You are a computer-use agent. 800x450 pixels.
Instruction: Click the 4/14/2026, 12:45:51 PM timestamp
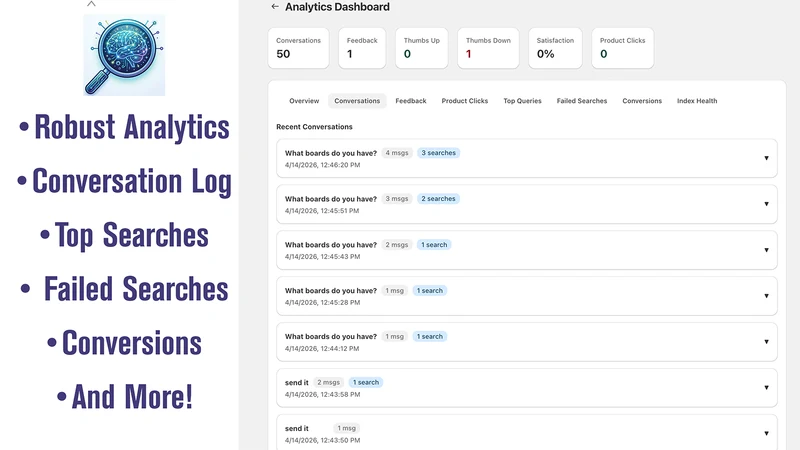pyautogui.click(x=322, y=211)
